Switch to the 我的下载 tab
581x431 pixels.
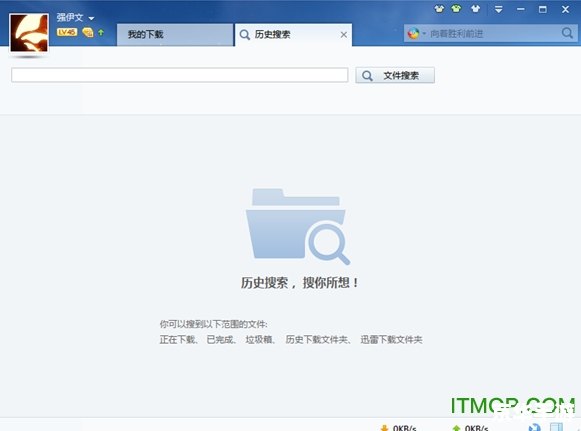coord(175,35)
